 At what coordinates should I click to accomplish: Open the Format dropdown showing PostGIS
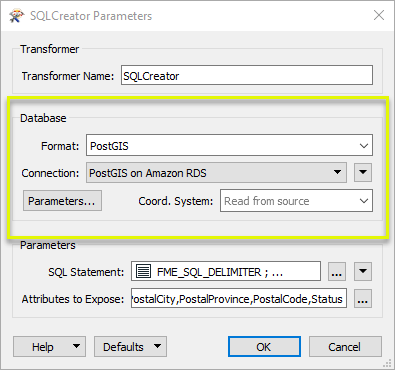pyautogui.click(x=229, y=145)
